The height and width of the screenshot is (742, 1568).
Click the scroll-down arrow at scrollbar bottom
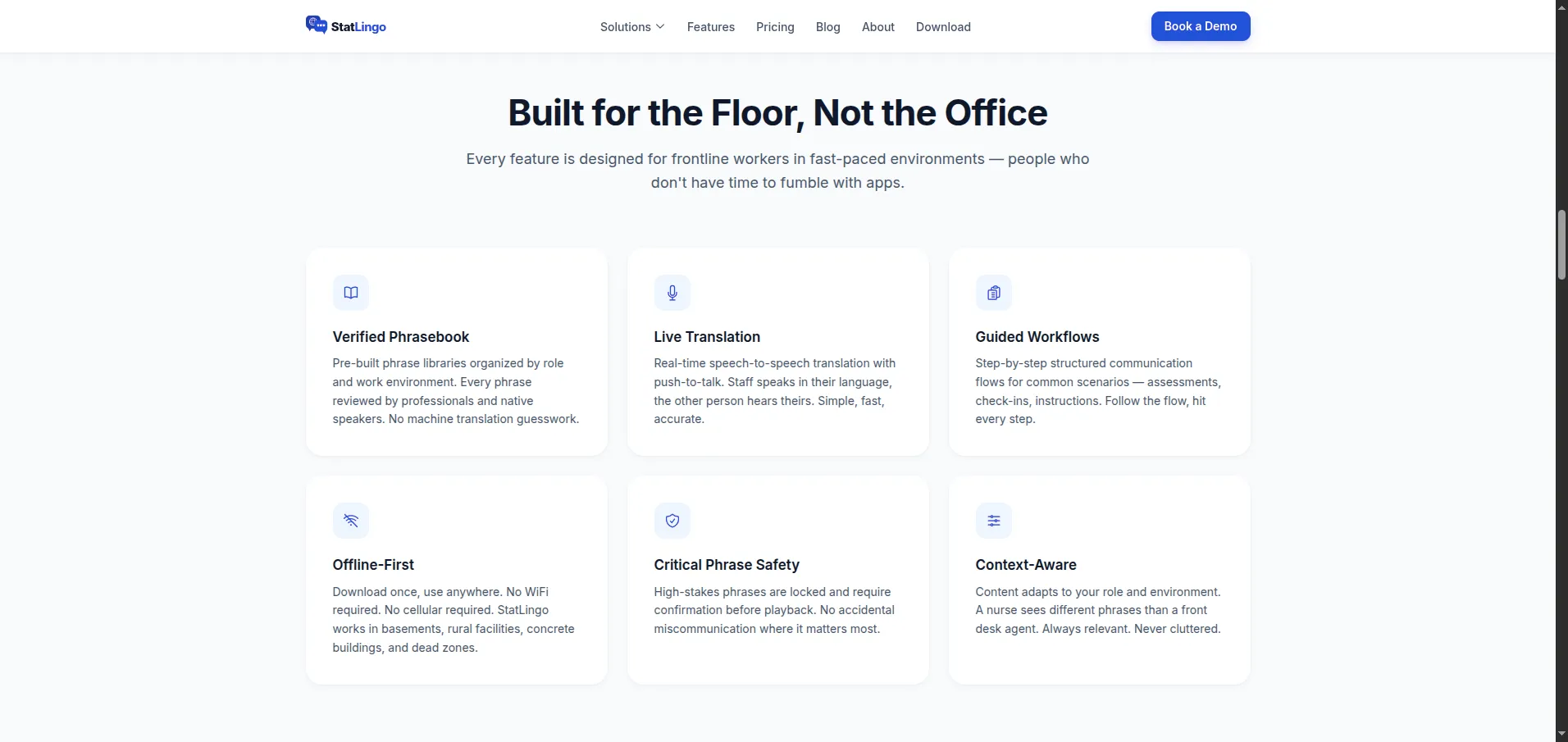coord(1559,732)
